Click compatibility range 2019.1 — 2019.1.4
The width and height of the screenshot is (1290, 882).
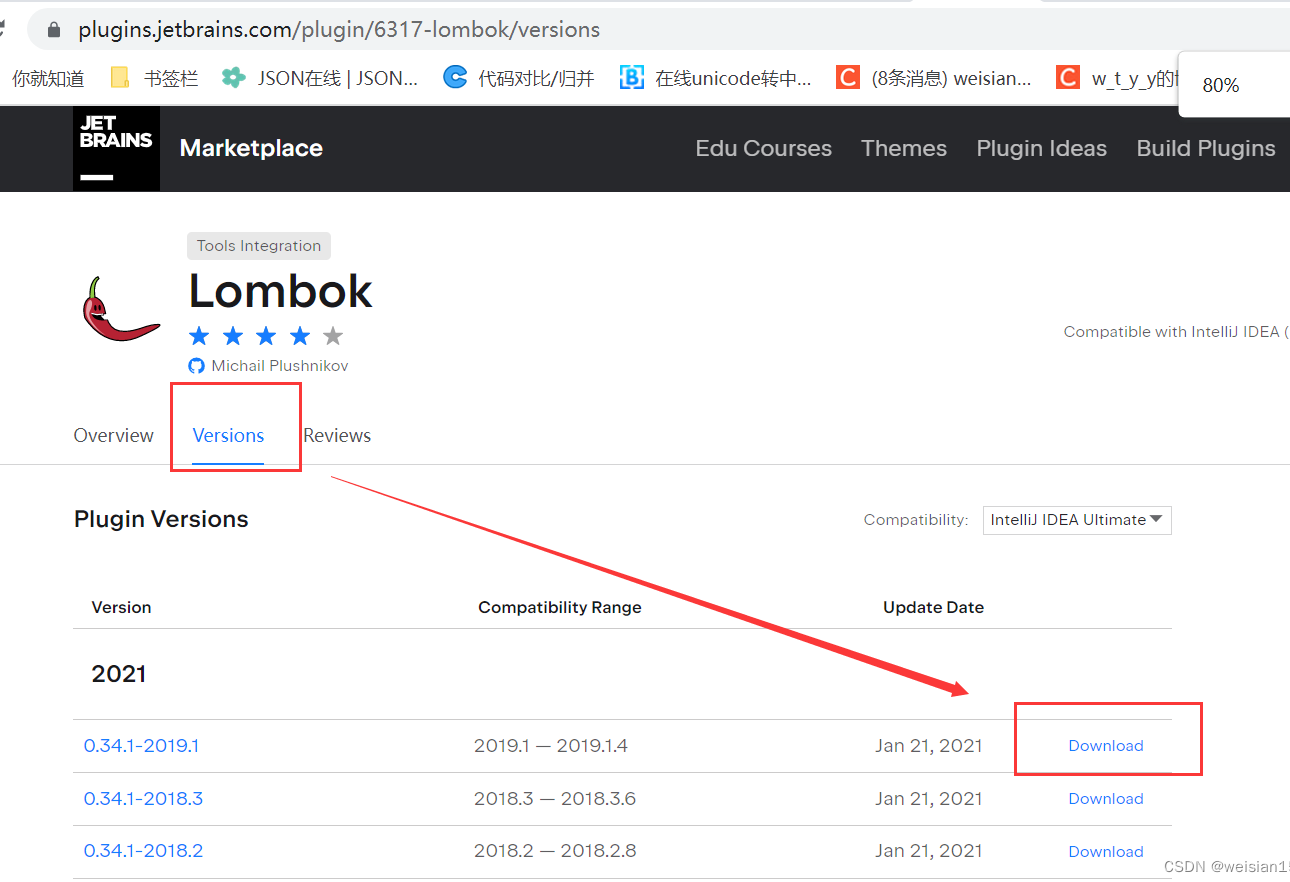[551, 746]
